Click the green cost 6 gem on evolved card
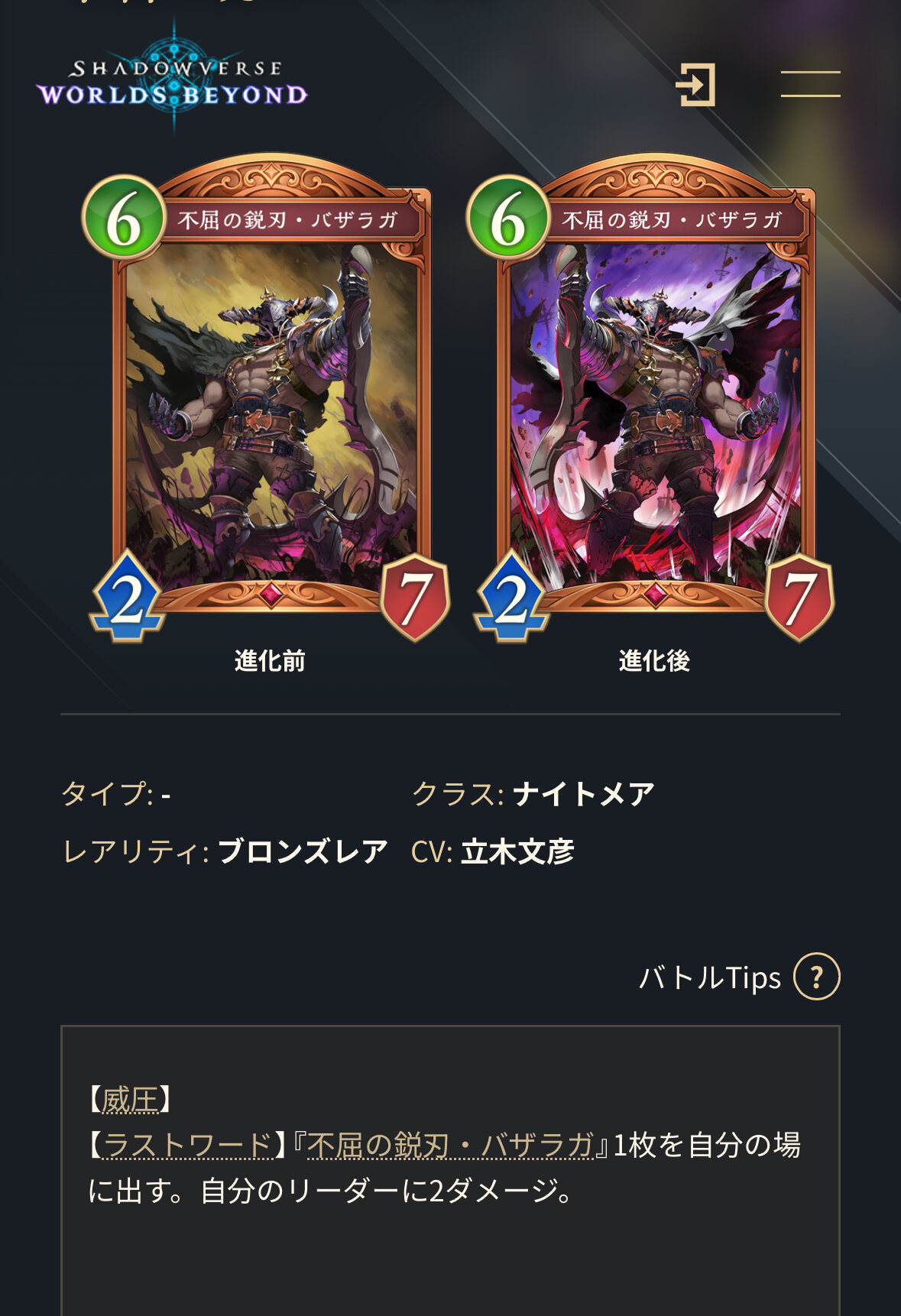 point(508,219)
